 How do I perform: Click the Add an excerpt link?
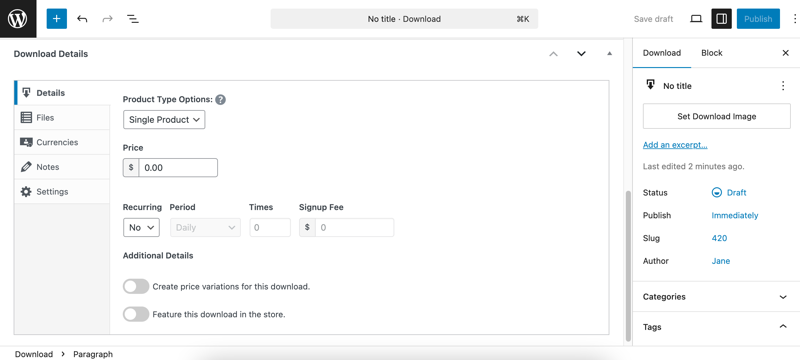pos(675,145)
